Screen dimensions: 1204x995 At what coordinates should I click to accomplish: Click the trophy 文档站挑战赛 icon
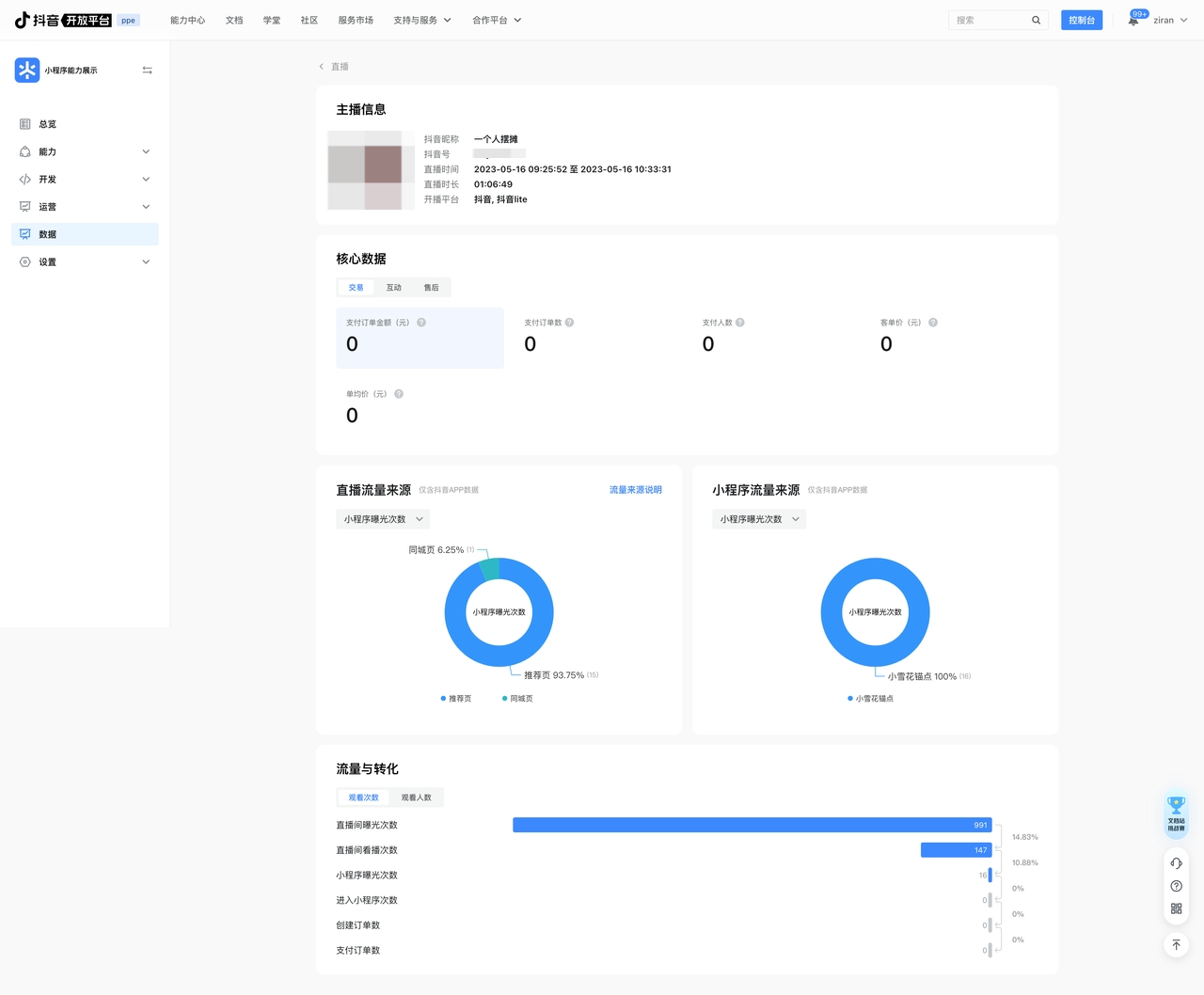pyautogui.click(x=1176, y=813)
